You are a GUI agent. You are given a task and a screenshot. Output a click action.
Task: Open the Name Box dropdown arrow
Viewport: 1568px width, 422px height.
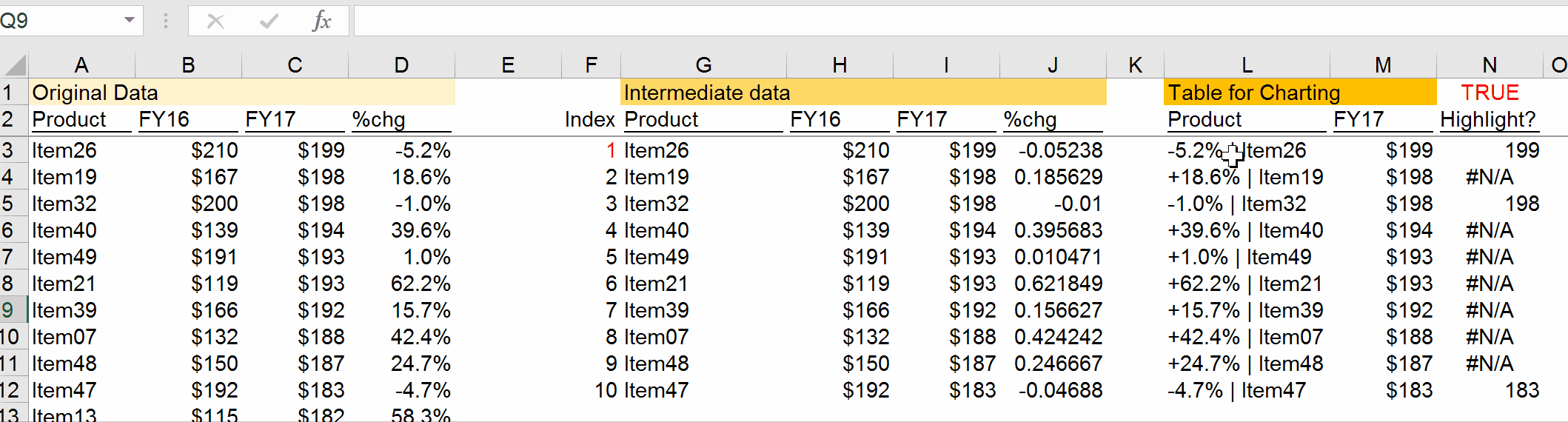coord(130,20)
